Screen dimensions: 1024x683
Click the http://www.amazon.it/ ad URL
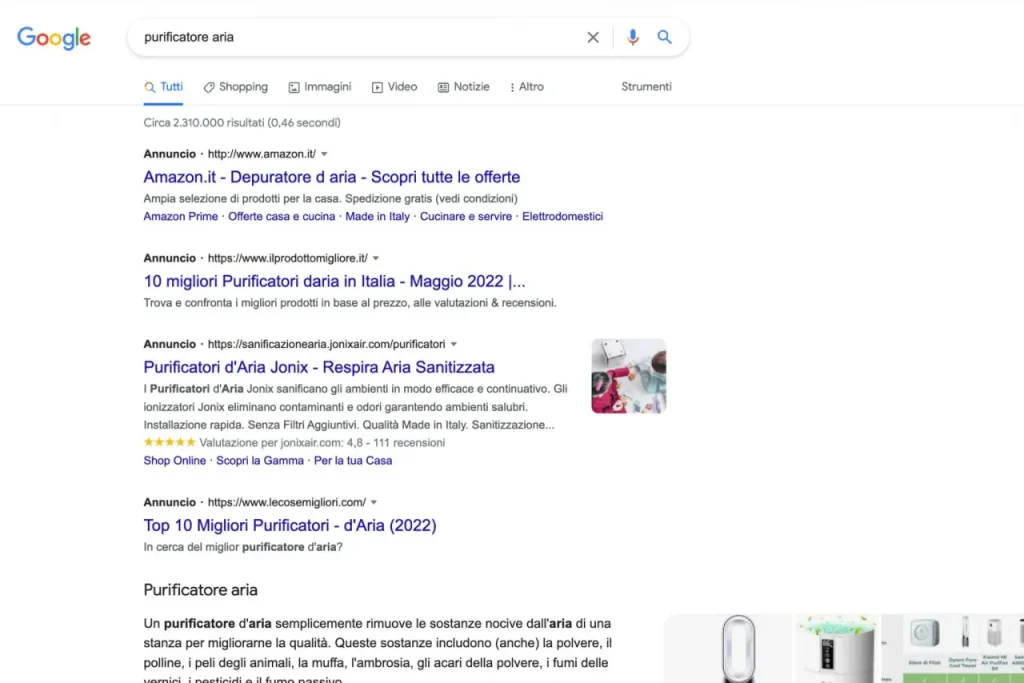[262, 154]
